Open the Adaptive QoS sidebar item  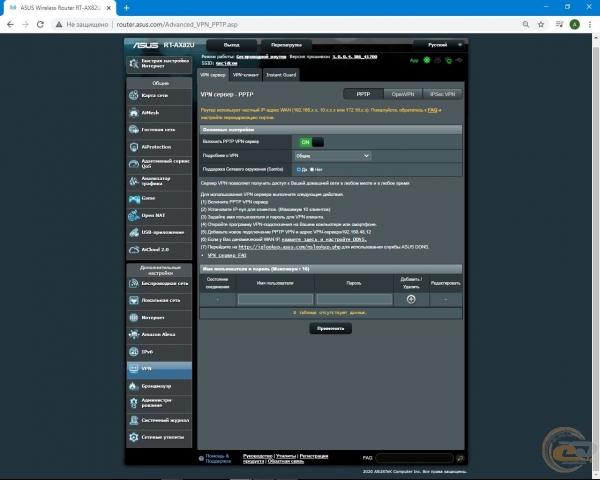pos(159,164)
